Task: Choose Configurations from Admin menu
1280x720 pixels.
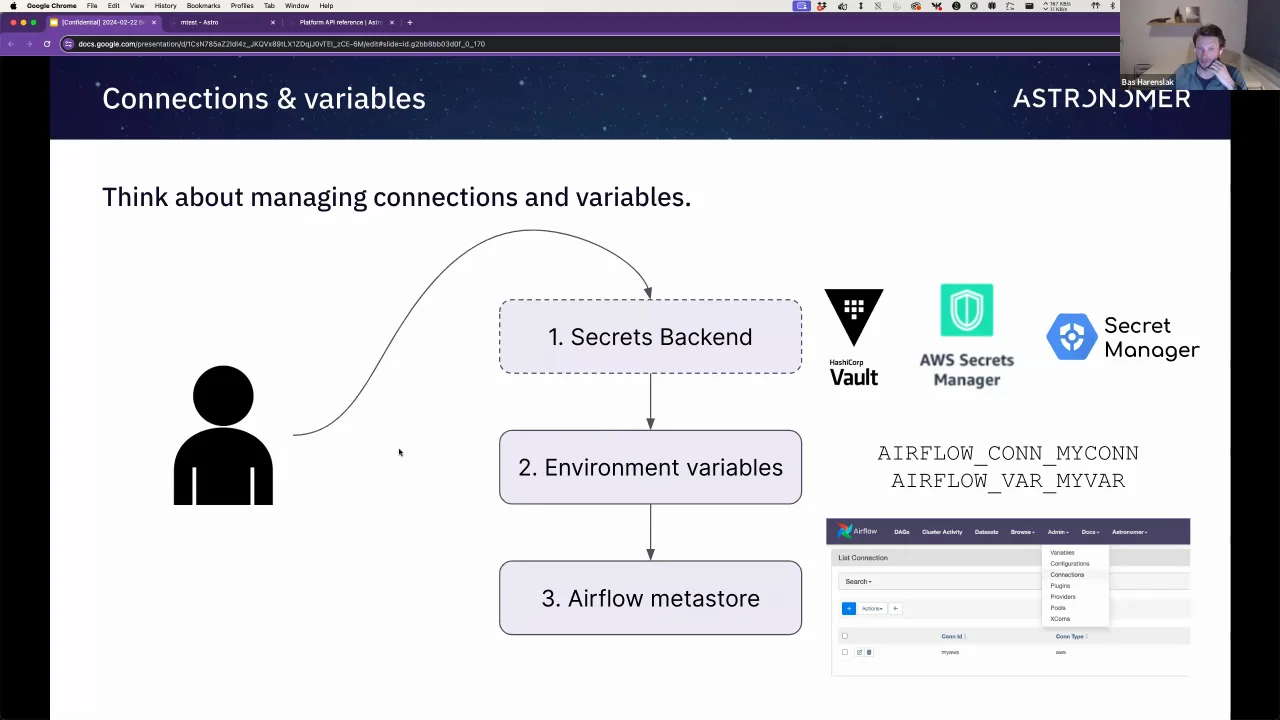Action: coord(1069,564)
